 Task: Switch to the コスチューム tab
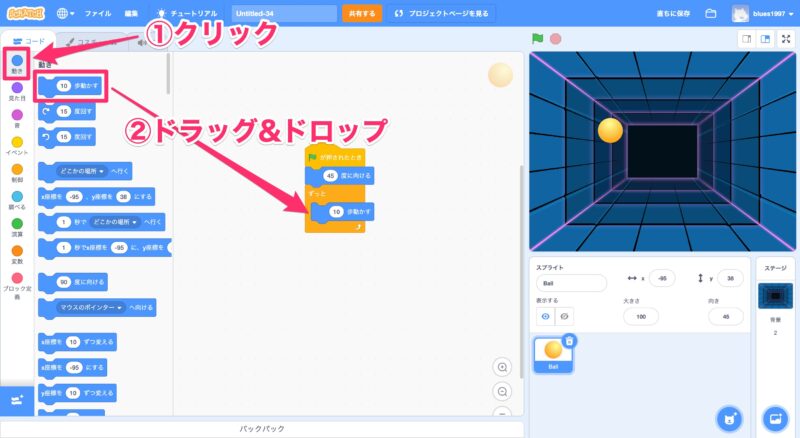(x=82, y=41)
